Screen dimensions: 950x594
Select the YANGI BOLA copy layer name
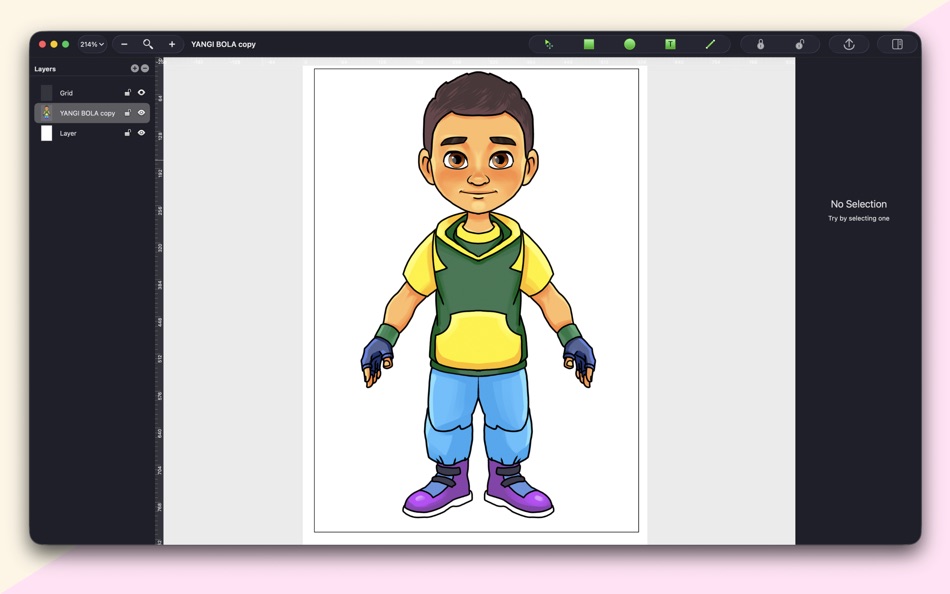87,113
